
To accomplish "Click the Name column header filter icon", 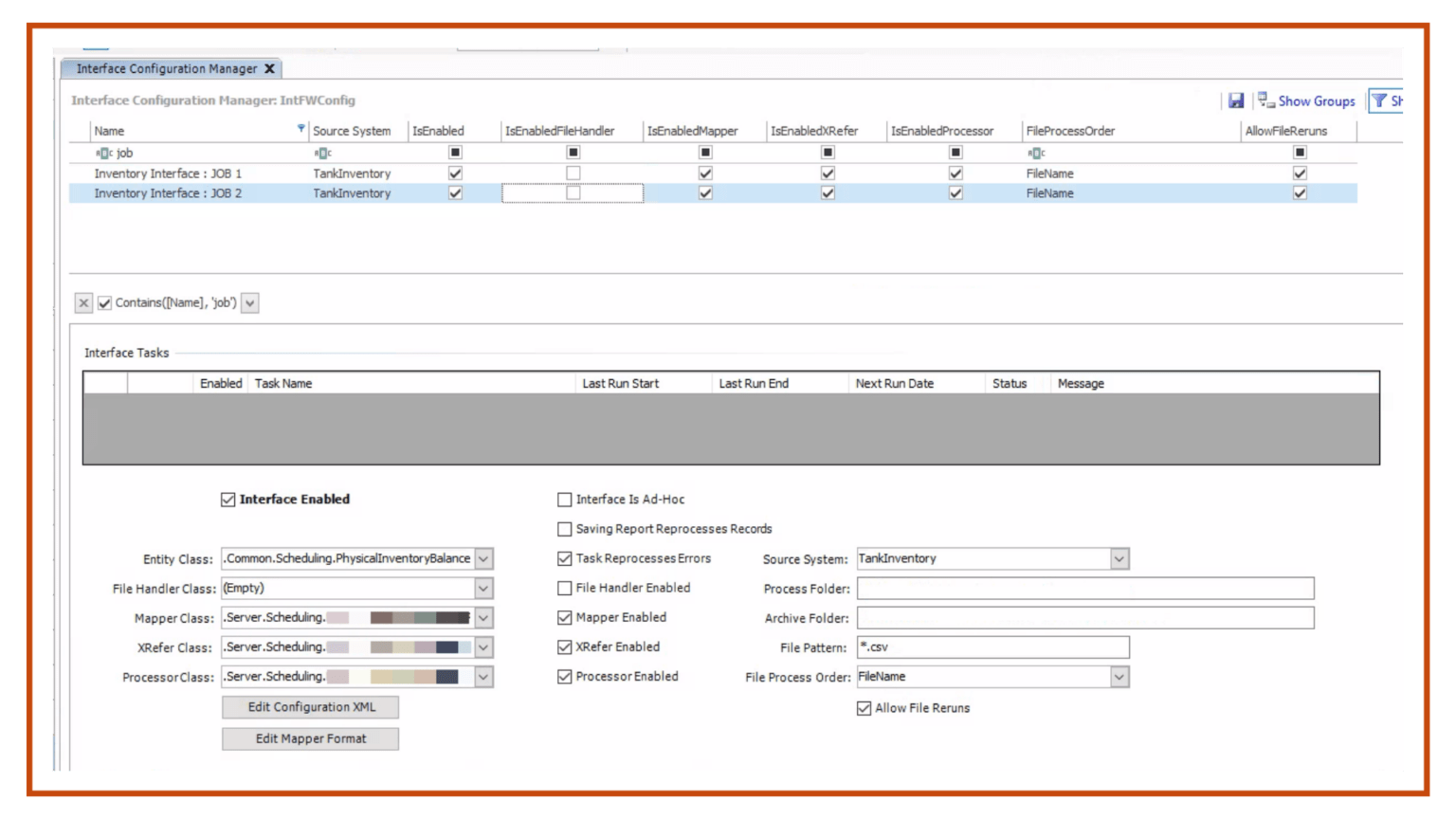I will tap(301, 129).
